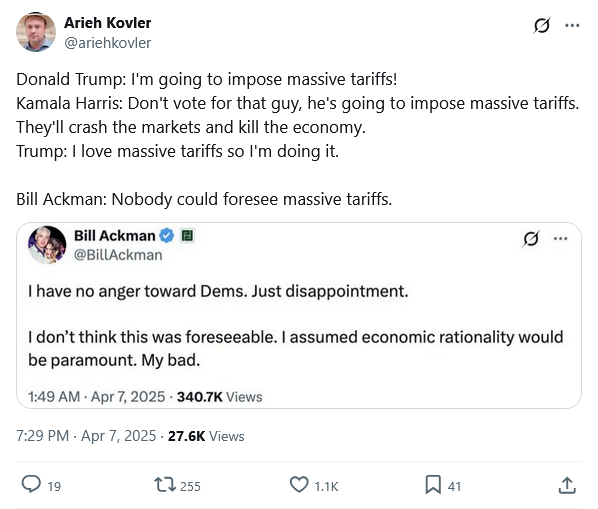598x509 pixels.
Task: Like the tweet with the heart icon
Action: tap(299, 485)
